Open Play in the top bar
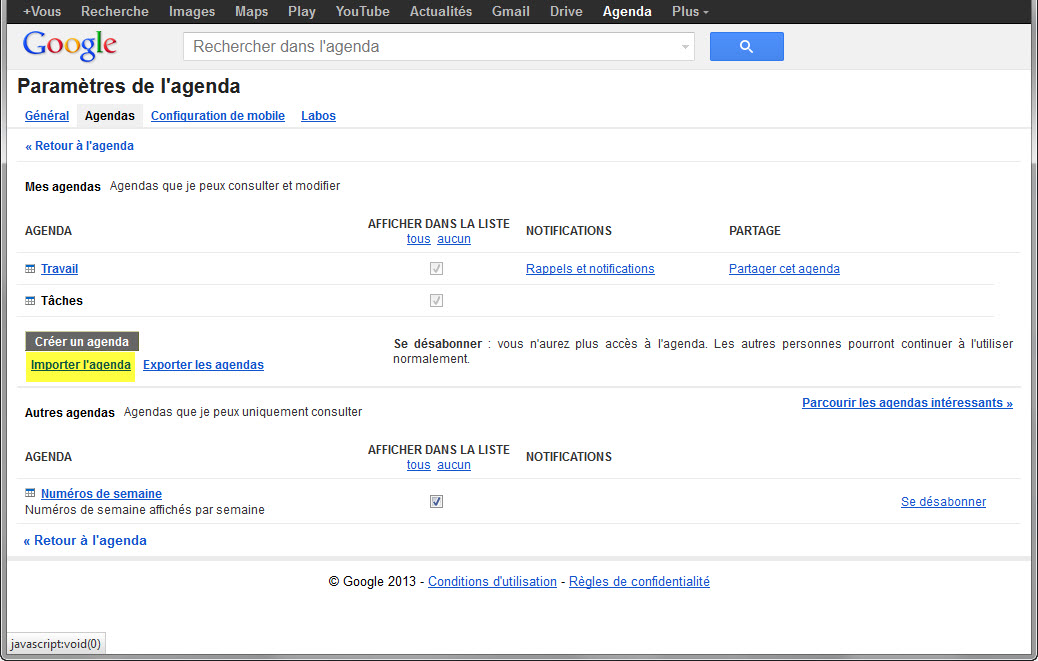 302,11
